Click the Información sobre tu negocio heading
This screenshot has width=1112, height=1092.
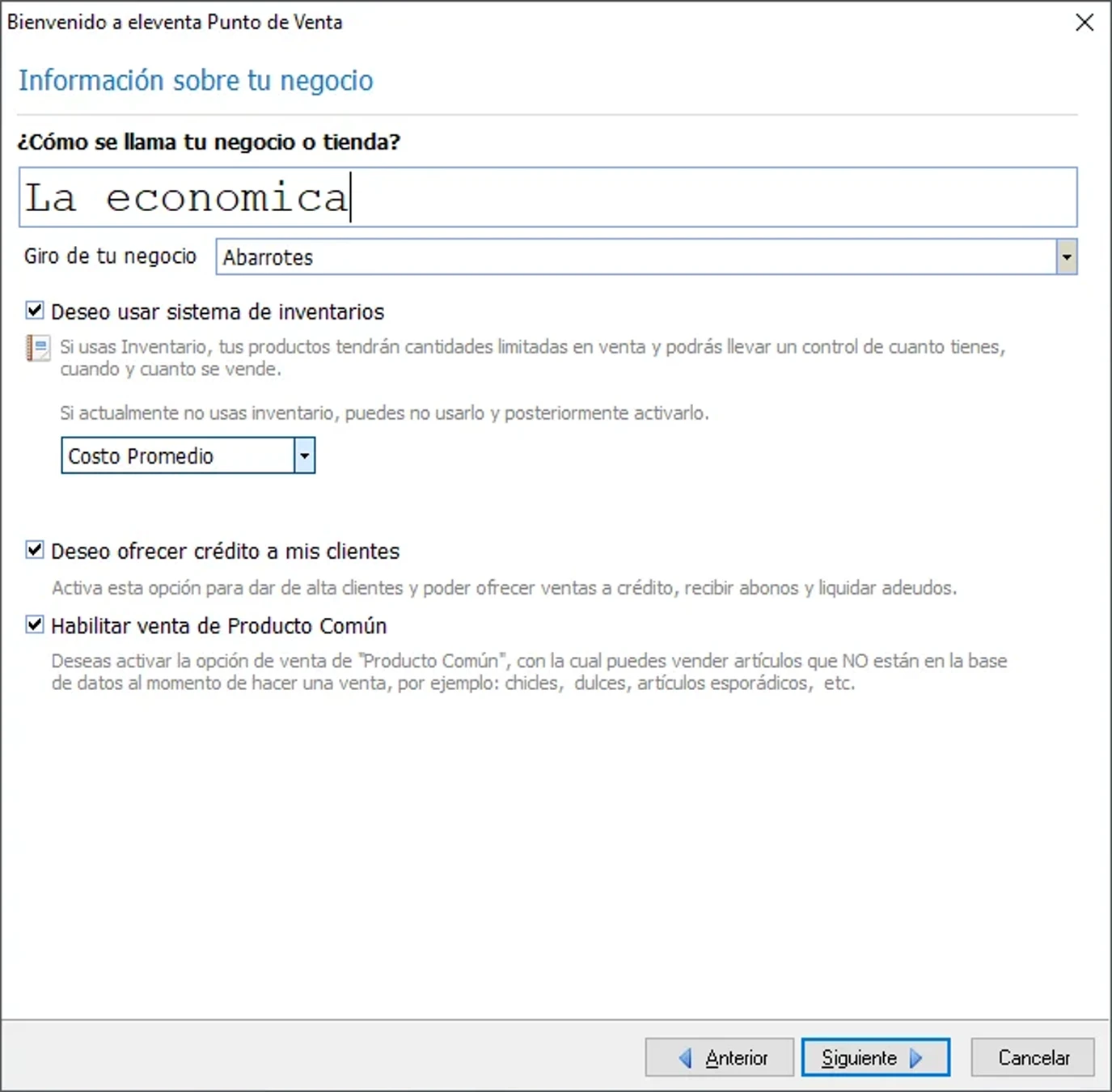click(x=196, y=80)
